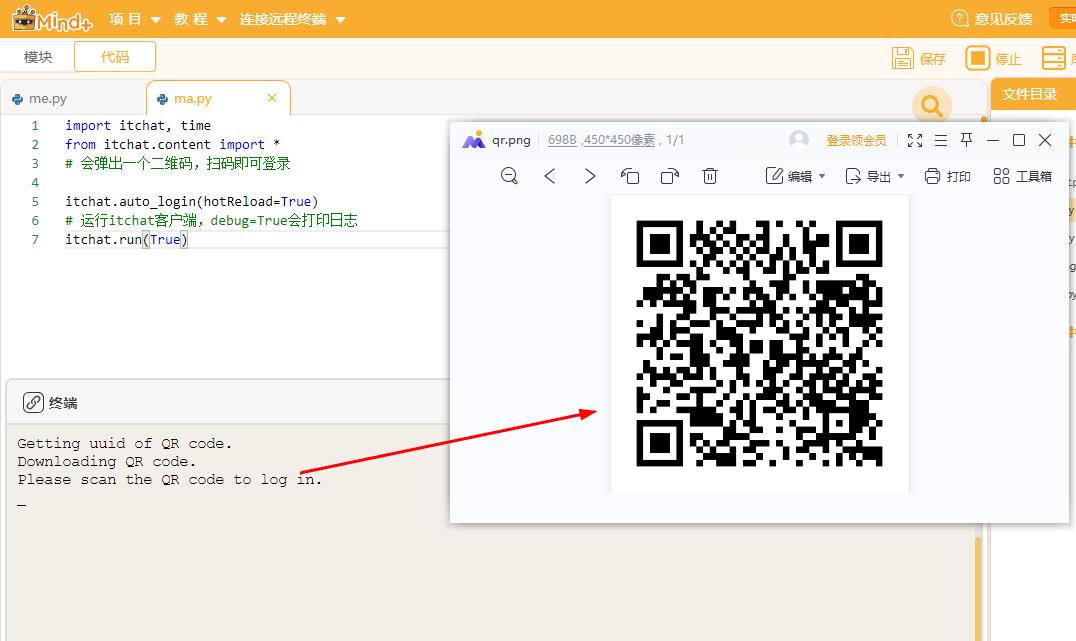Click the orange search magnifier button
Image resolution: width=1076 pixels, height=641 pixels.
[x=931, y=105]
